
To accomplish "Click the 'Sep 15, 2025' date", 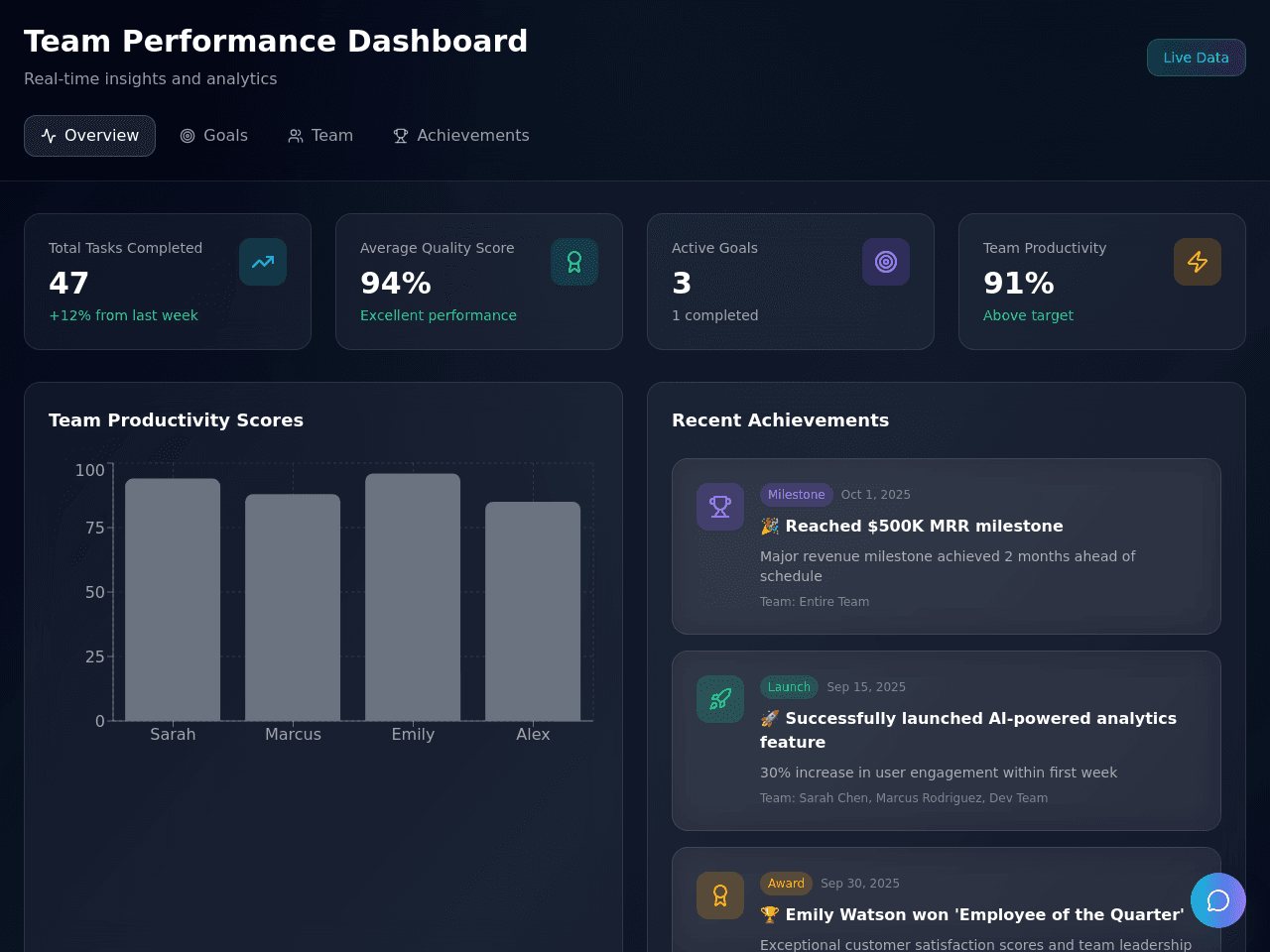I will (866, 687).
